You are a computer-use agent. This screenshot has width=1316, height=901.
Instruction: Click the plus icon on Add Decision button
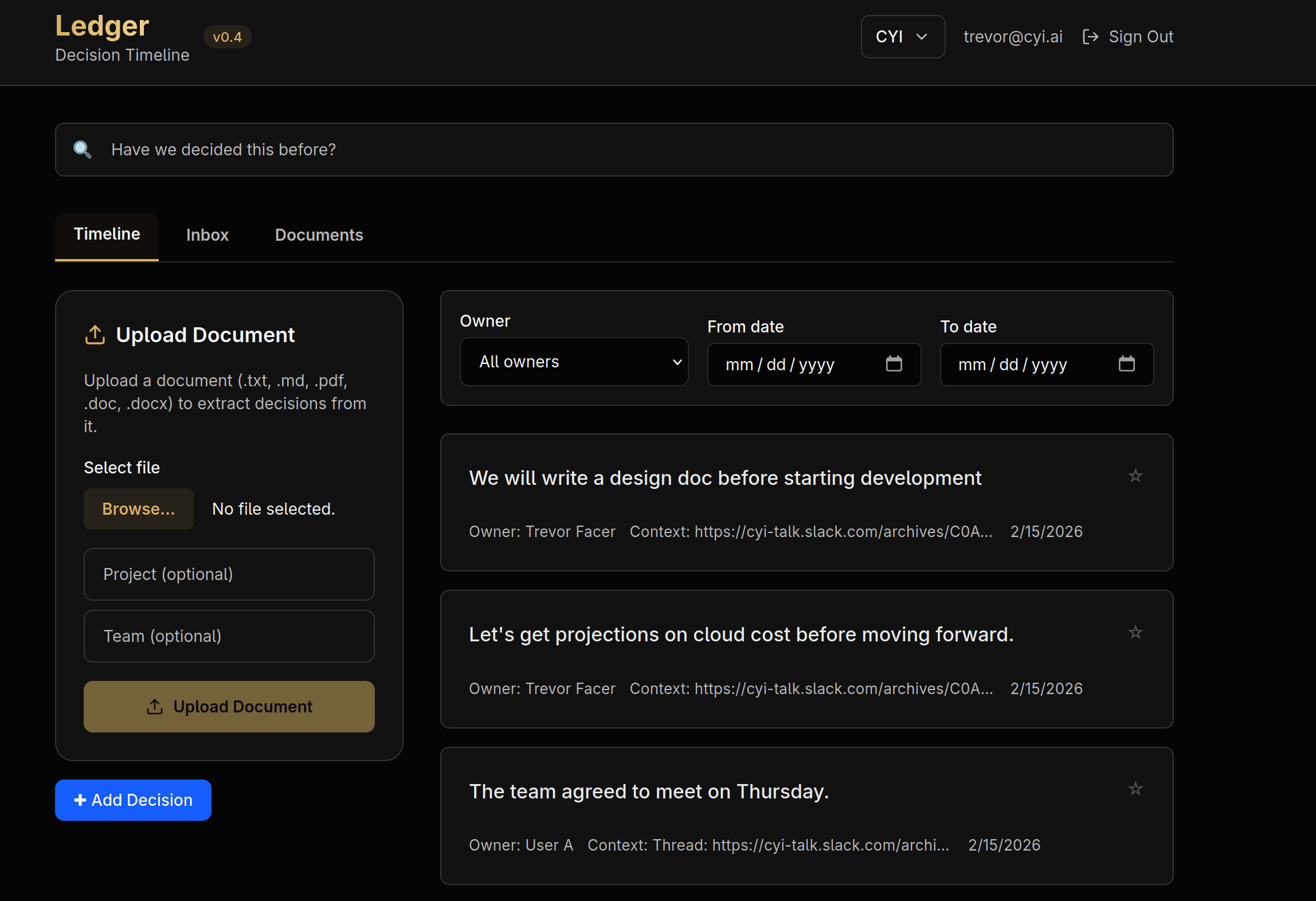[80, 800]
